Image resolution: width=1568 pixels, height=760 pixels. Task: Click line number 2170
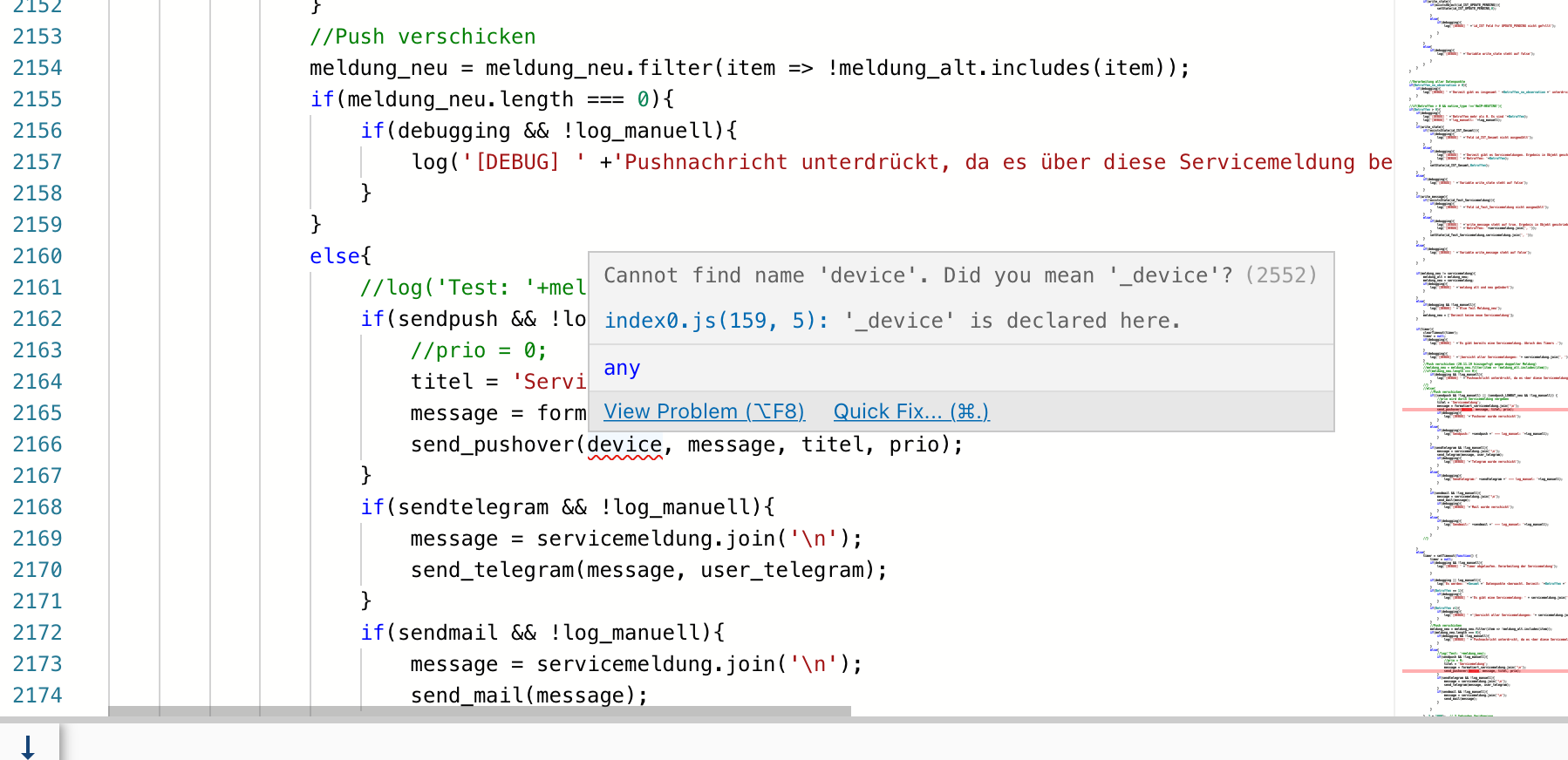[37, 570]
